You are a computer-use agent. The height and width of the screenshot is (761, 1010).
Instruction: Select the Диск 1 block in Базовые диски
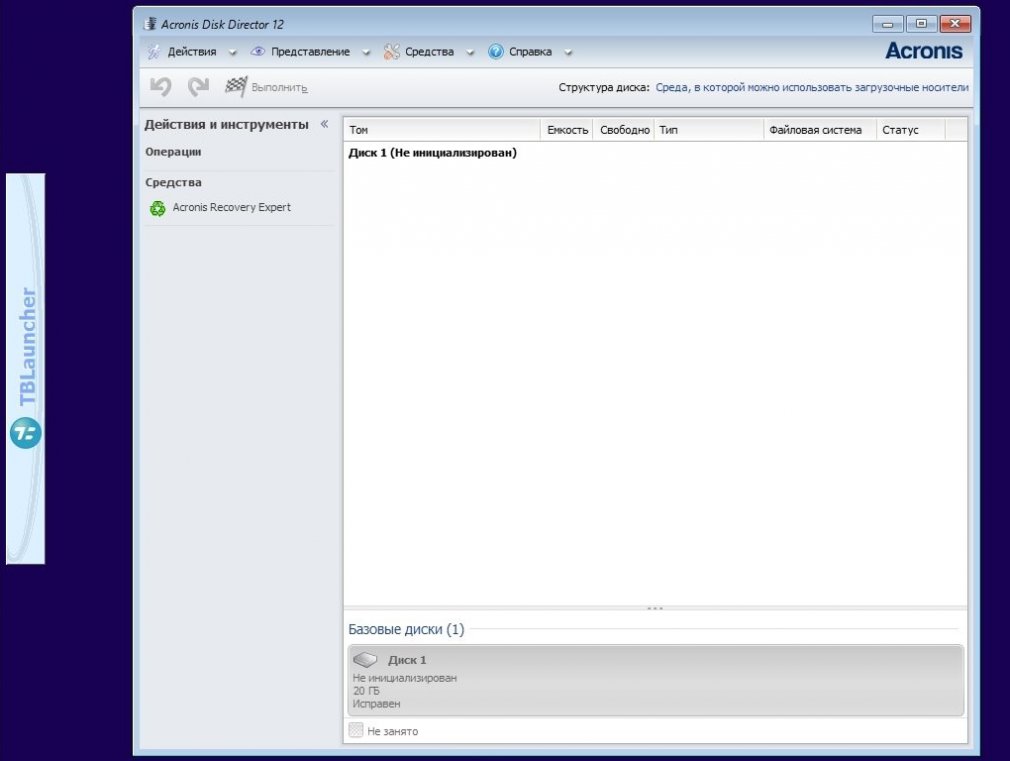[x=656, y=680]
